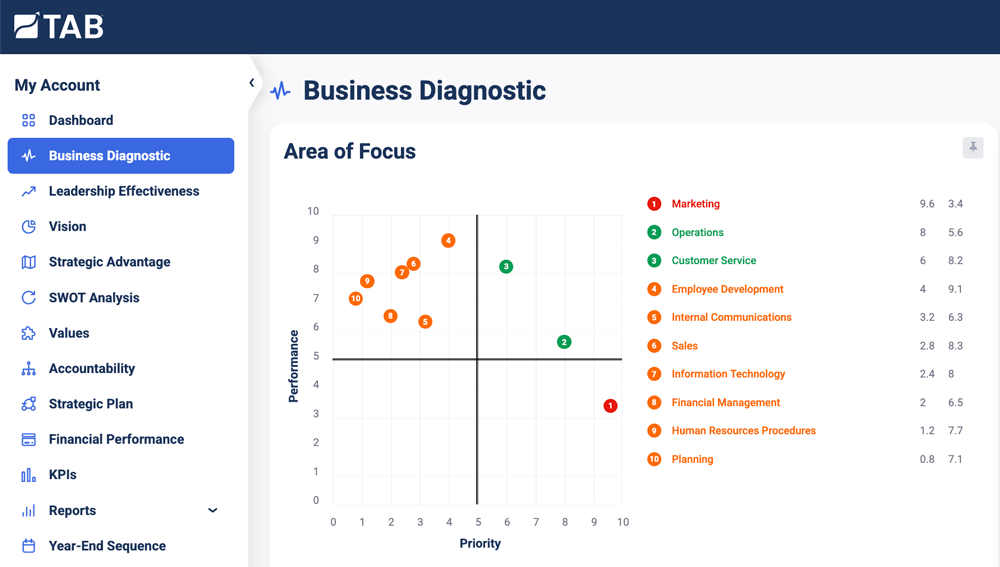Click the Financial Performance card icon
1000x567 pixels.
(29, 440)
